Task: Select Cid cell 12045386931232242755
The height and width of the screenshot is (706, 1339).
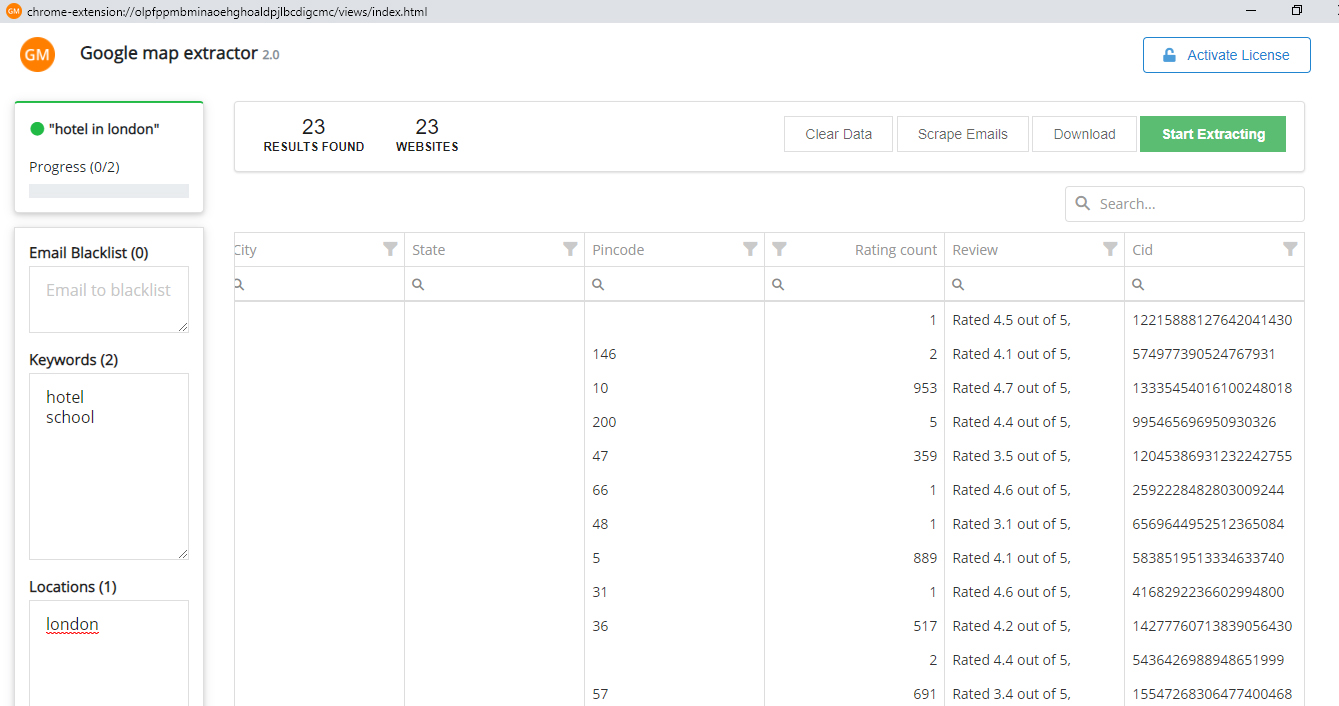Action: pyautogui.click(x=1212, y=456)
